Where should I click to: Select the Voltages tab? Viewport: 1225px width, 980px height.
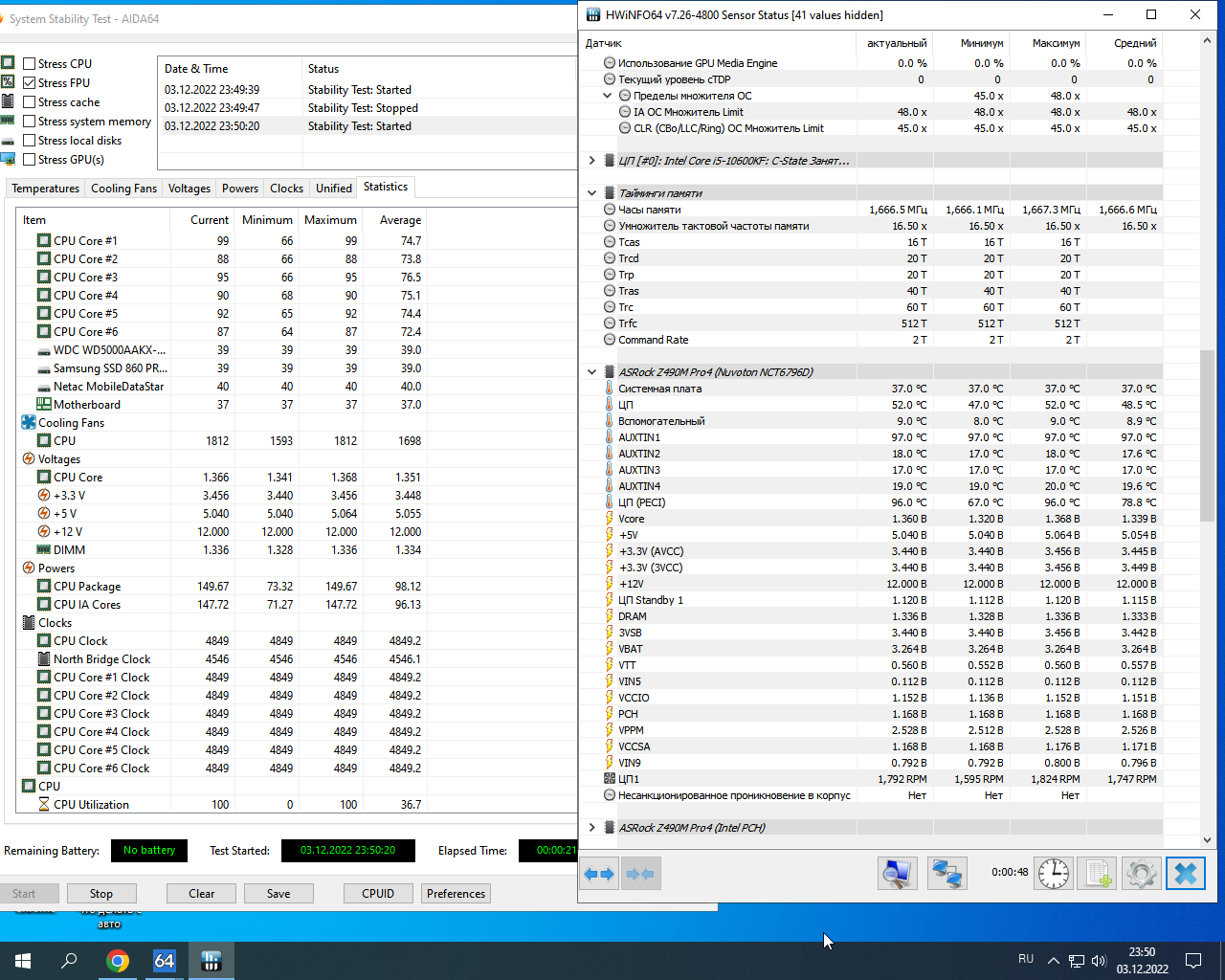pos(189,189)
